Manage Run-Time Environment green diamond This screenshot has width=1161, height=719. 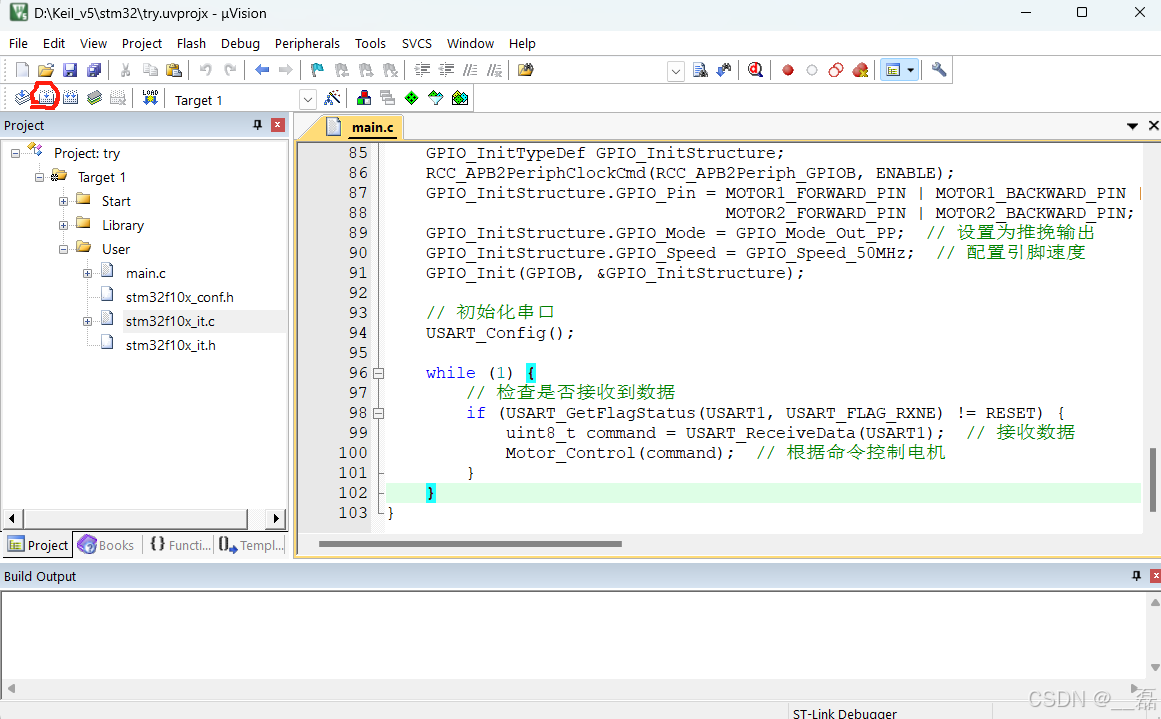coord(412,98)
